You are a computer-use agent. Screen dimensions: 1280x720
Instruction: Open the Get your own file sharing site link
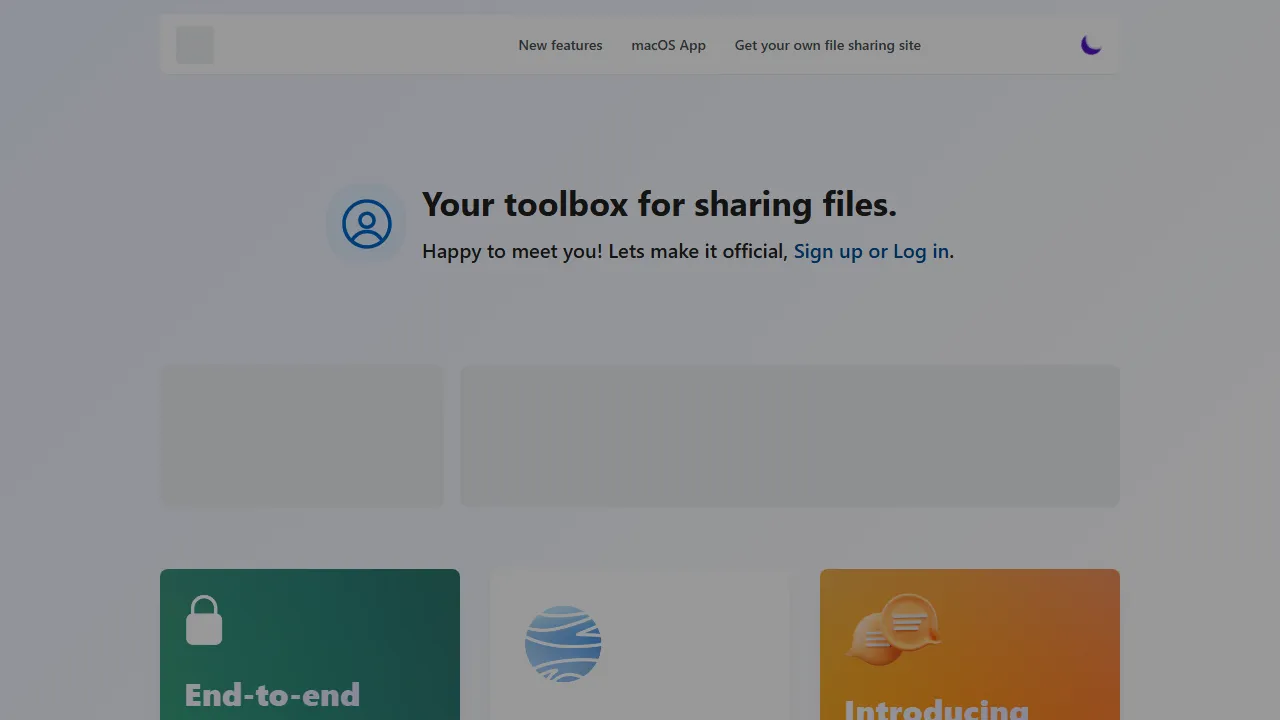827,45
